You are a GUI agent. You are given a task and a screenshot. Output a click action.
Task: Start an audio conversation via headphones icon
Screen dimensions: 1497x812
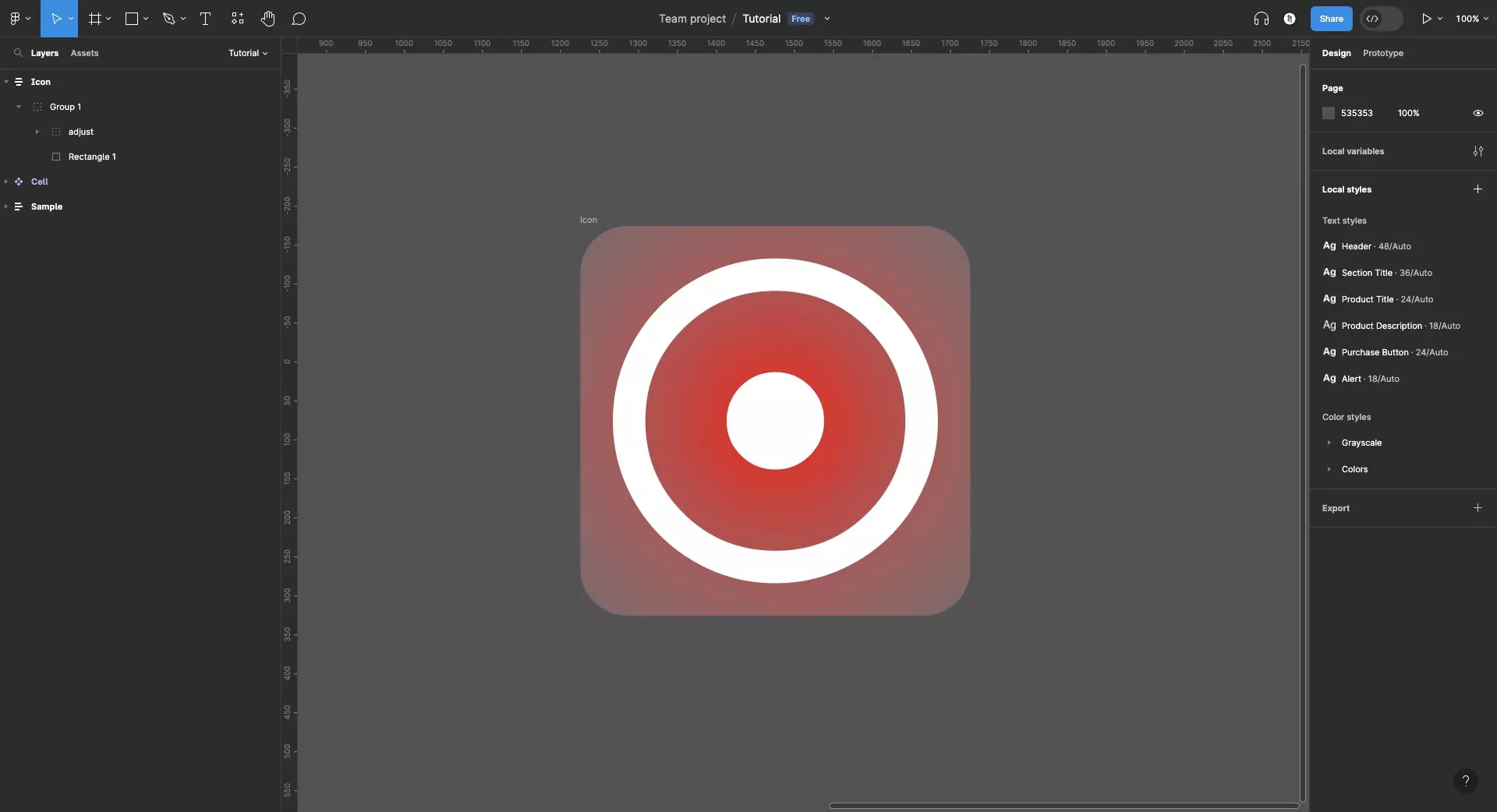click(x=1262, y=19)
